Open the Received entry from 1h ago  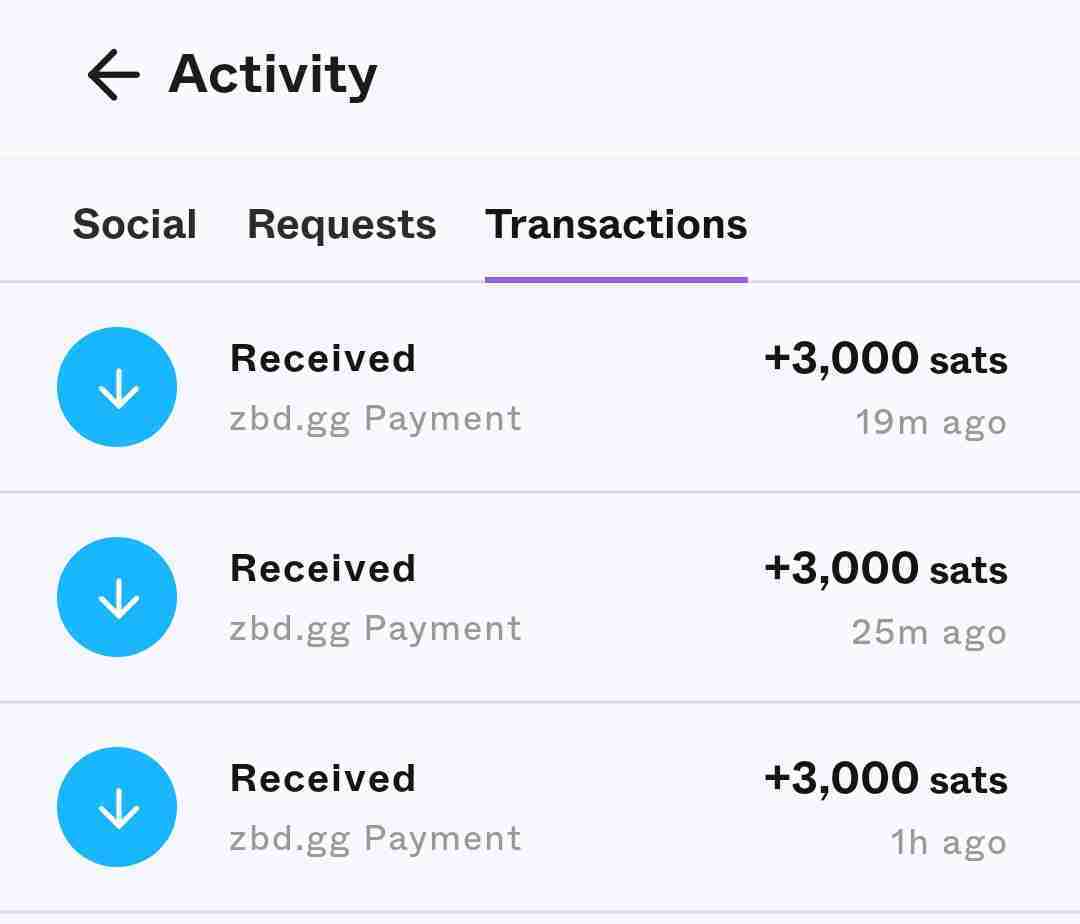click(322, 778)
